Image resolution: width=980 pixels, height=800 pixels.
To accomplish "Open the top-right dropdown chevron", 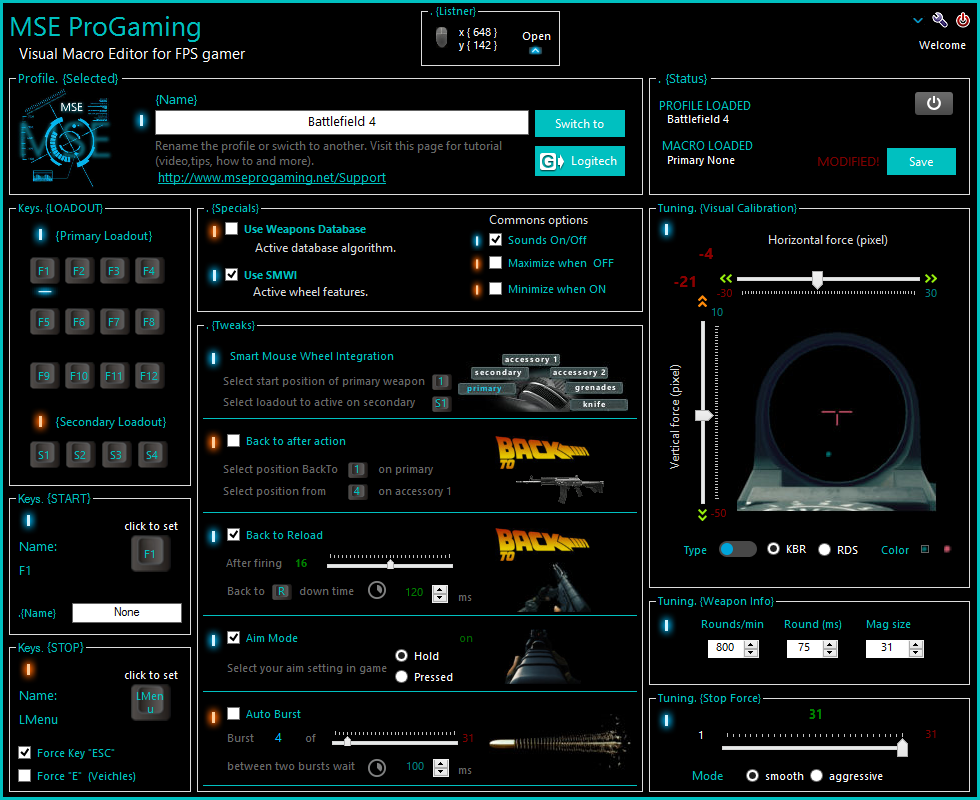I will (x=918, y=20).
